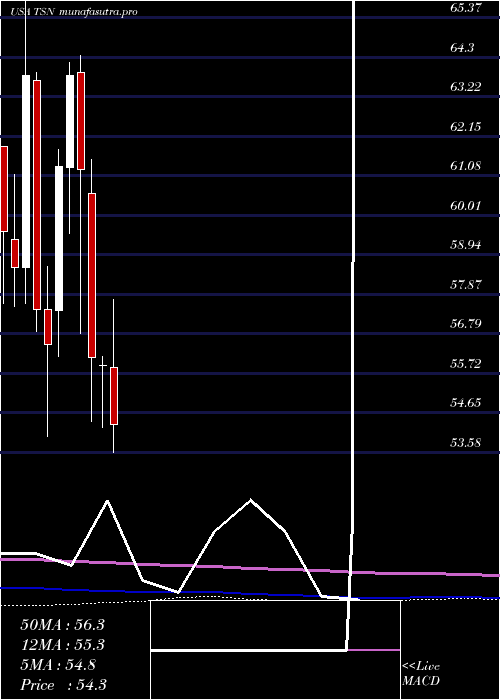Click the '12MA : 55.3' readout
500x700 pixels.
(x=62, y=645)
